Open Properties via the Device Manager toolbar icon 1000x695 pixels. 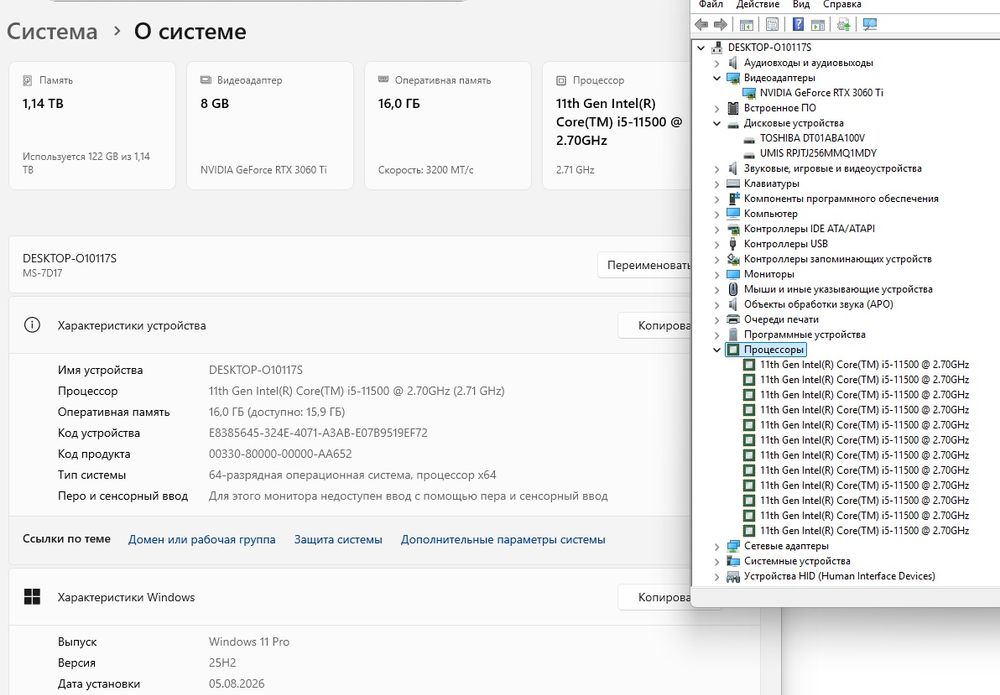(772, 24)
